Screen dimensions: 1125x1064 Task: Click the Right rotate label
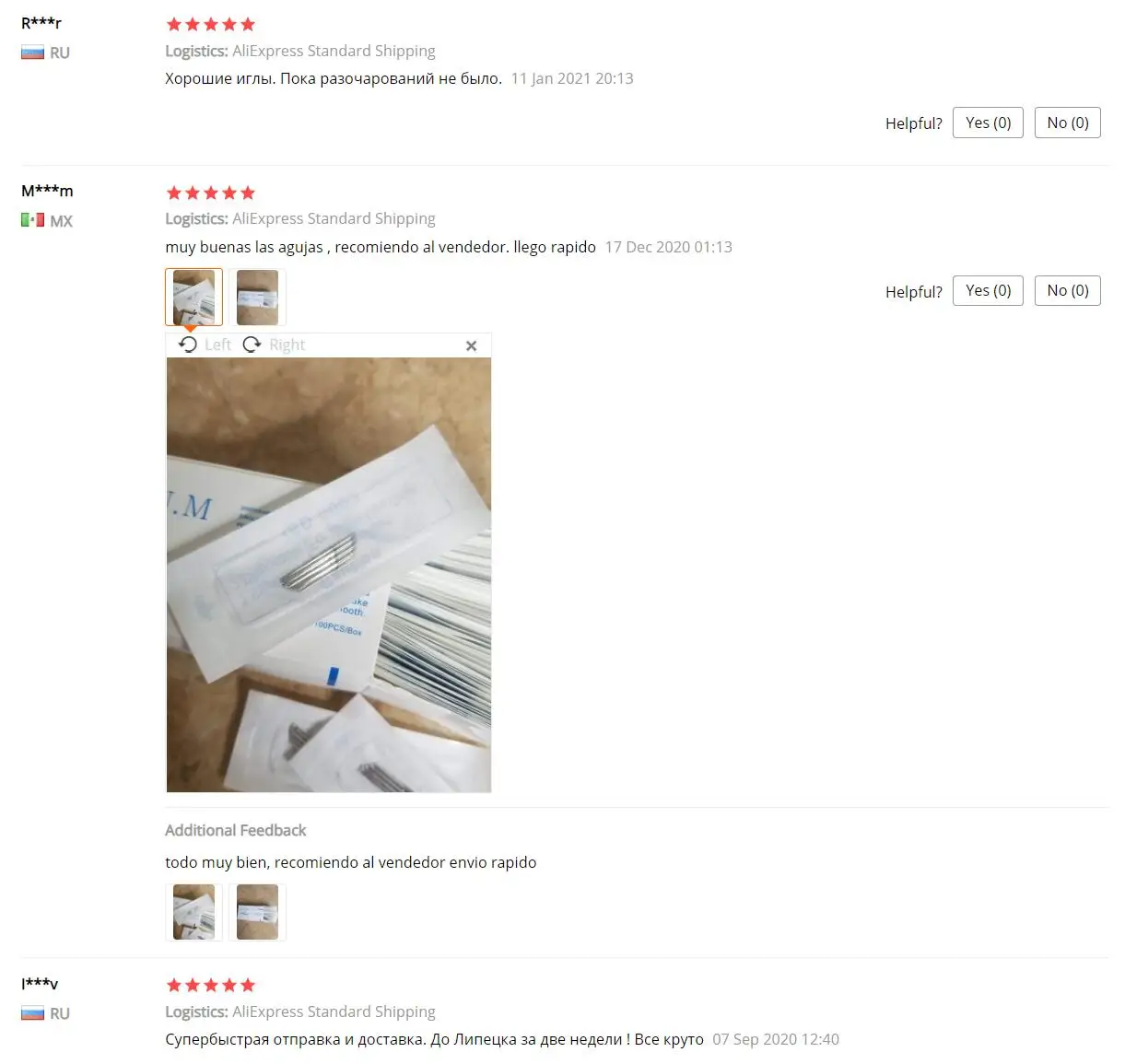[x=287, y=345]
